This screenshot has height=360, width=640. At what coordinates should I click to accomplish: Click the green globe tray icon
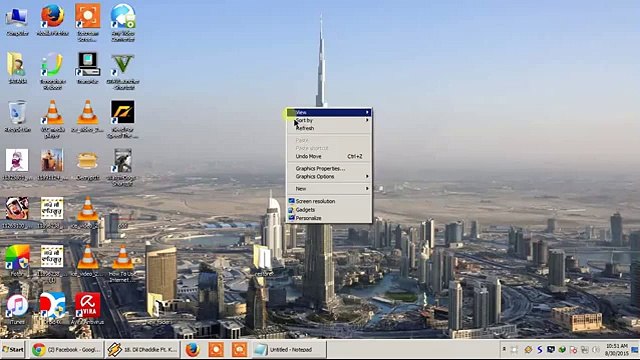click(x=562, y=349)
